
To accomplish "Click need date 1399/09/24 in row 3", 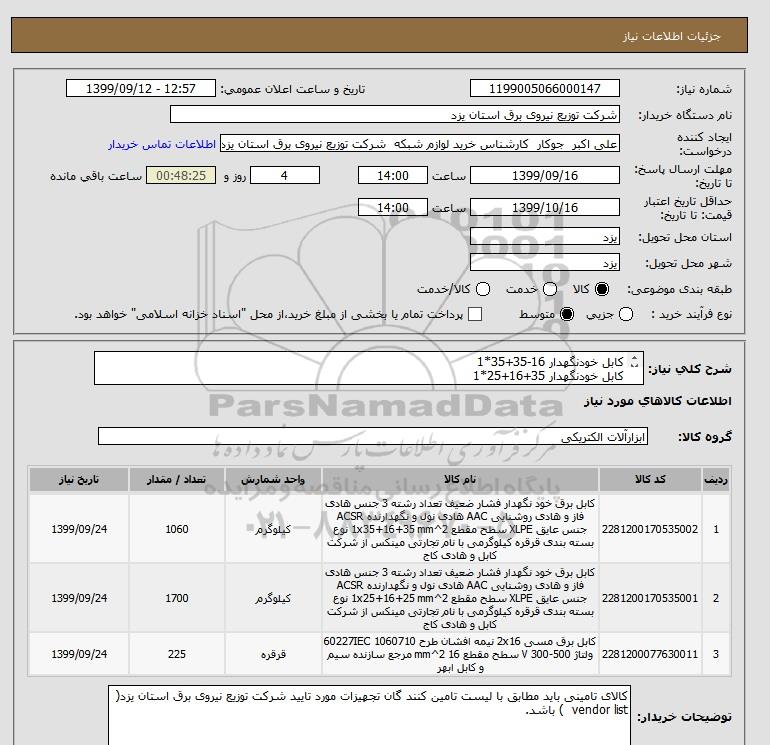I will [79, 654].
